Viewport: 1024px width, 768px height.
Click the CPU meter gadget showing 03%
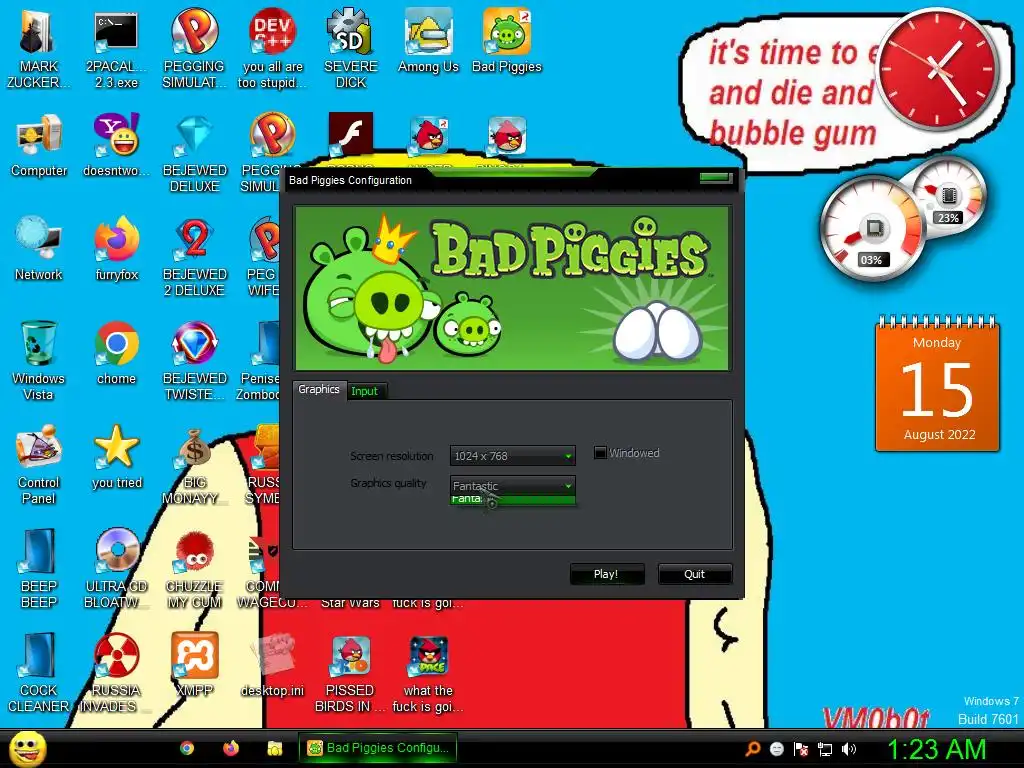tap(872, 229)
